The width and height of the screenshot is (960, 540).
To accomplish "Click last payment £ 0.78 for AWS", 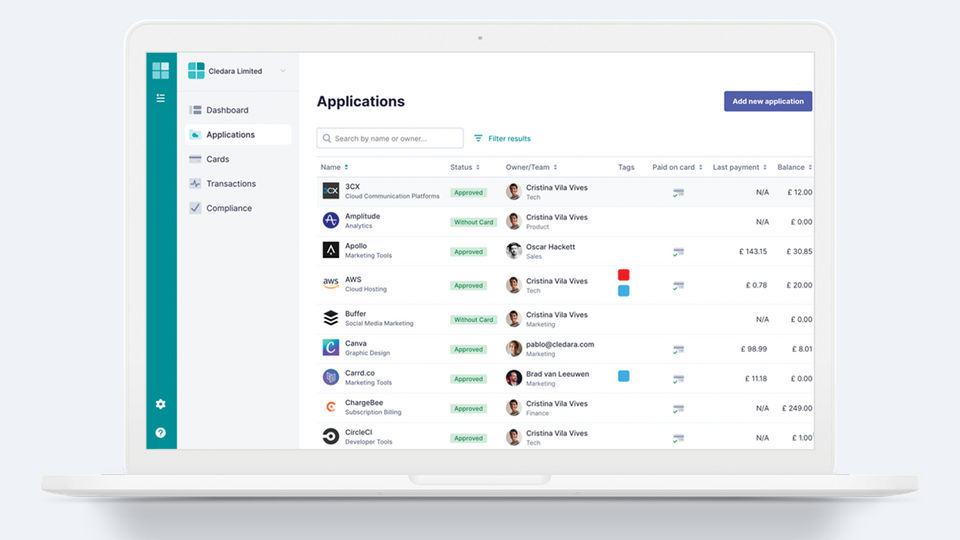I will click(x=756, y=285).
